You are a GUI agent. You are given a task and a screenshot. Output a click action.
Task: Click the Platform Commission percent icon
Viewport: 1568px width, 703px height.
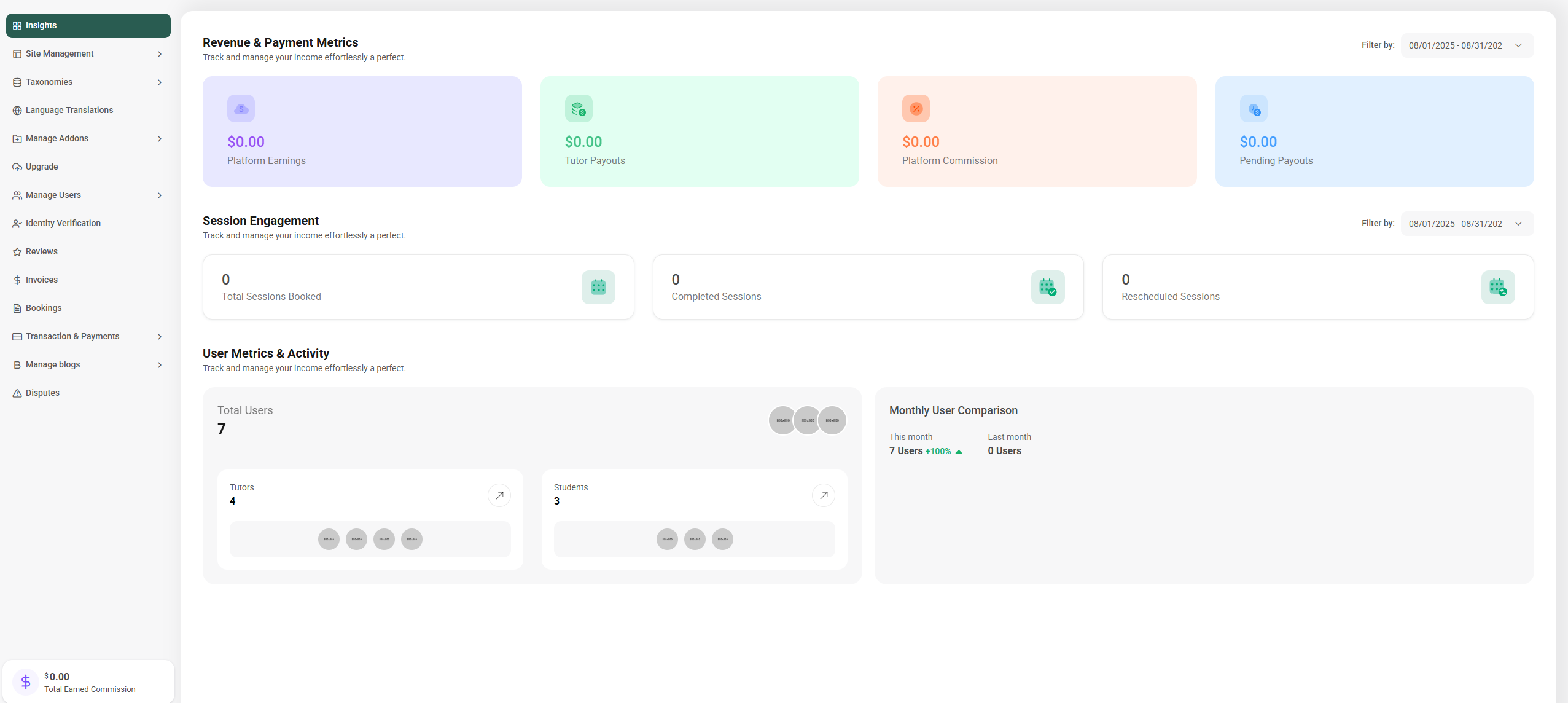point(915,109)
